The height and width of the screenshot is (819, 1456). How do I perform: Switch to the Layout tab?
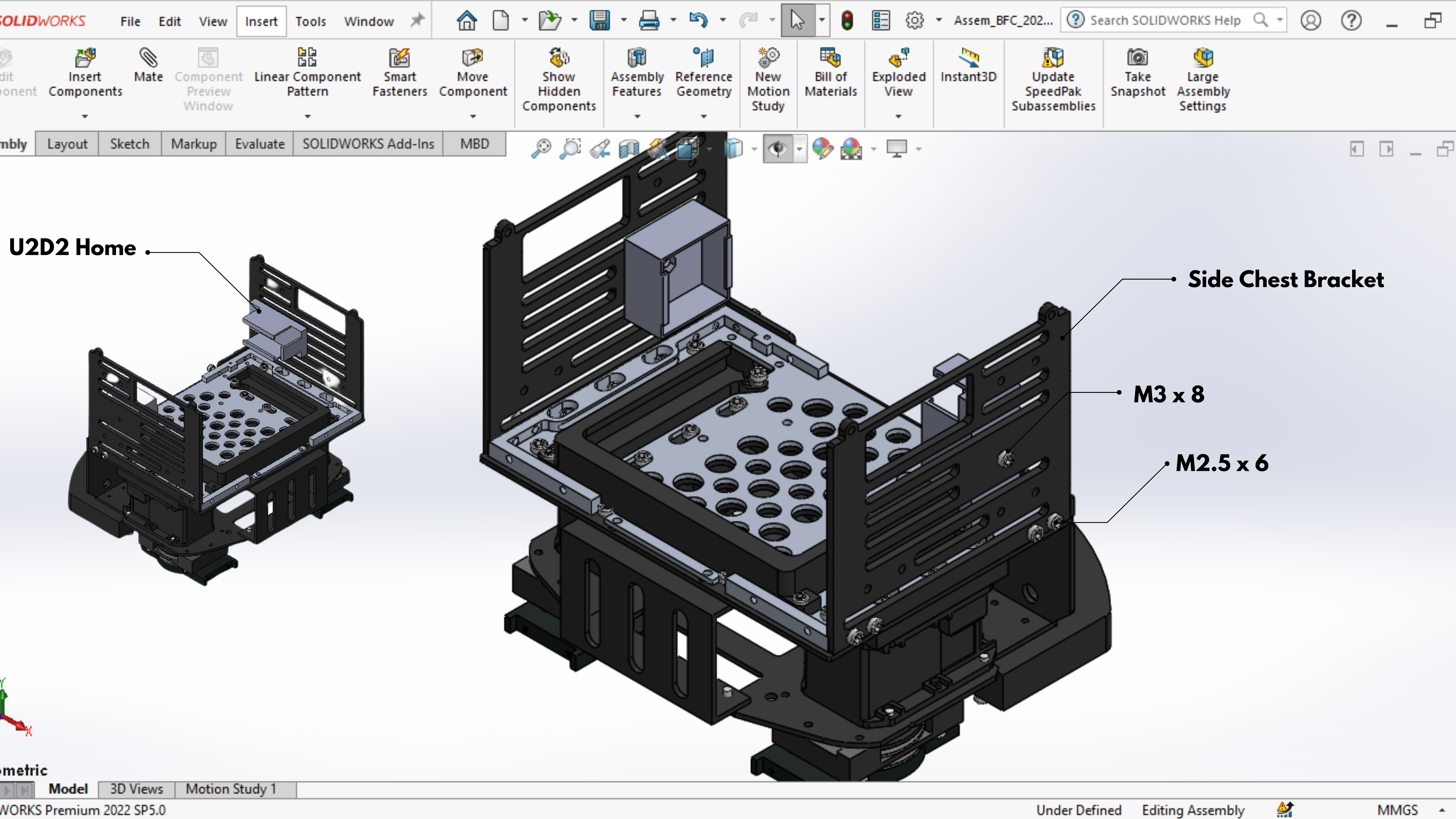(x=67, y=144)
